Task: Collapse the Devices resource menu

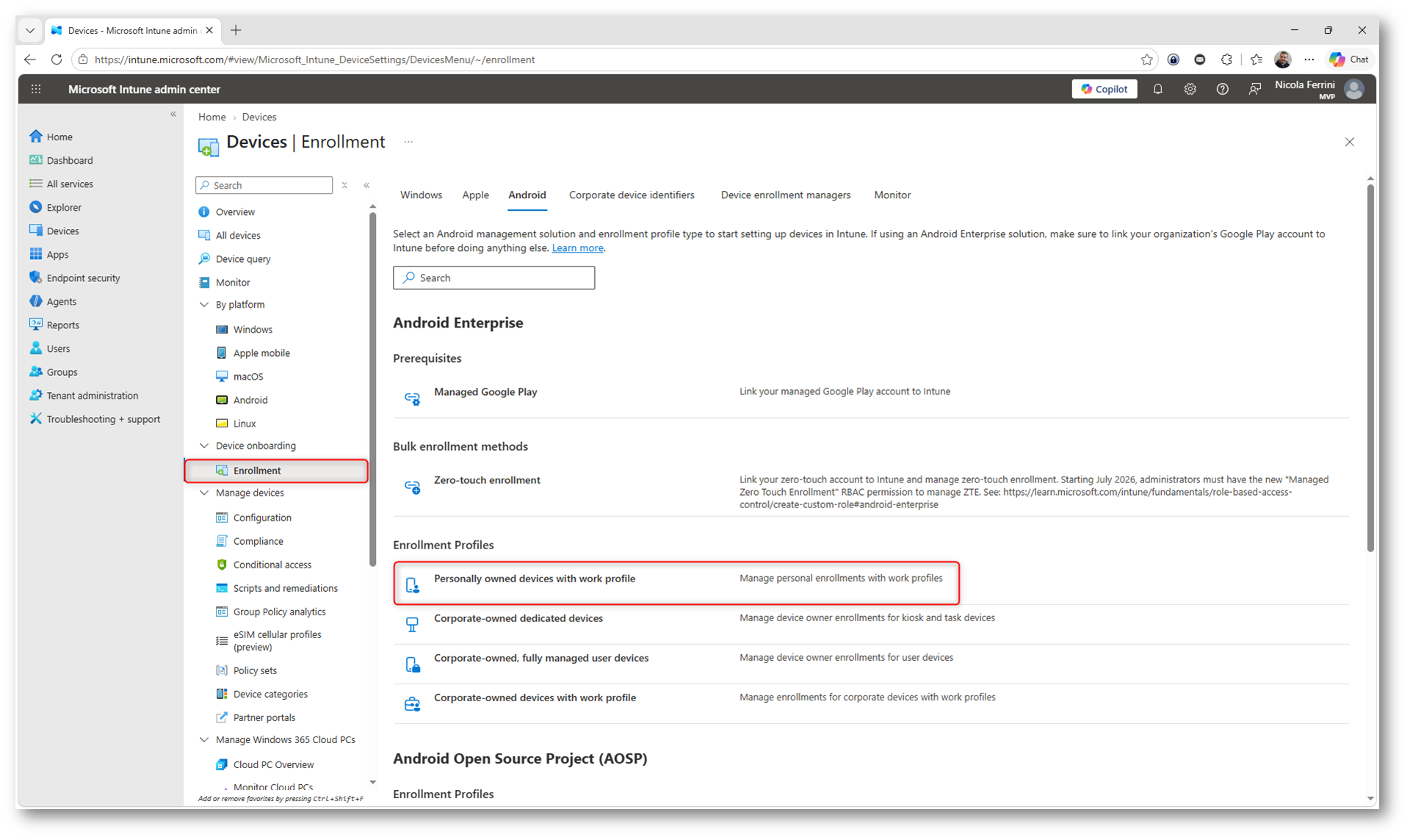Action: pos(366,185)
